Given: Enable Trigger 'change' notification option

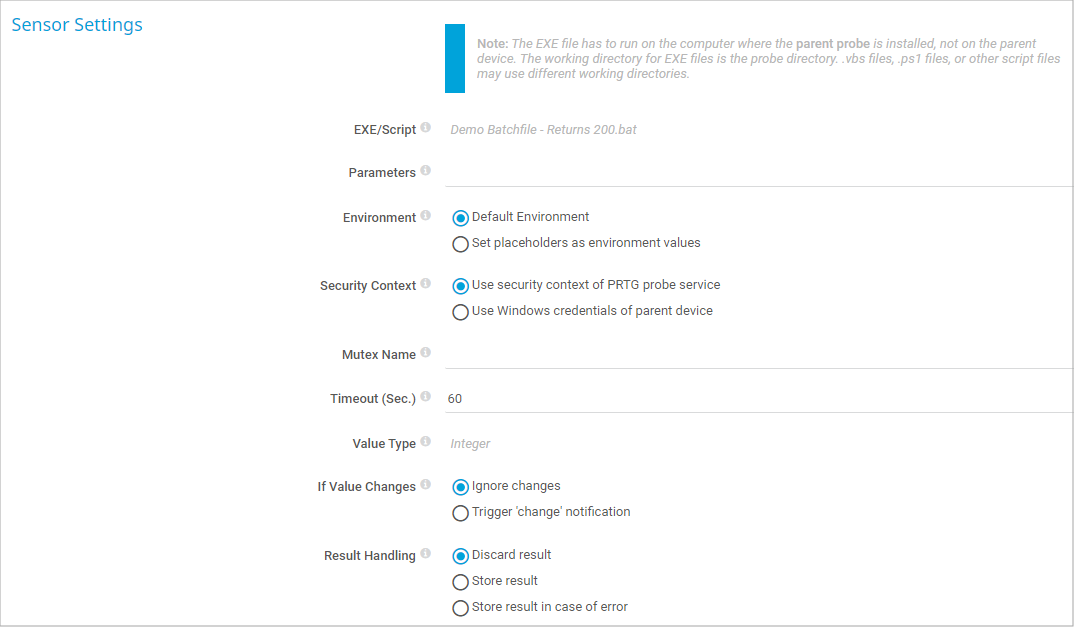Looking at the screenshot, I should (x=461, y=513).
